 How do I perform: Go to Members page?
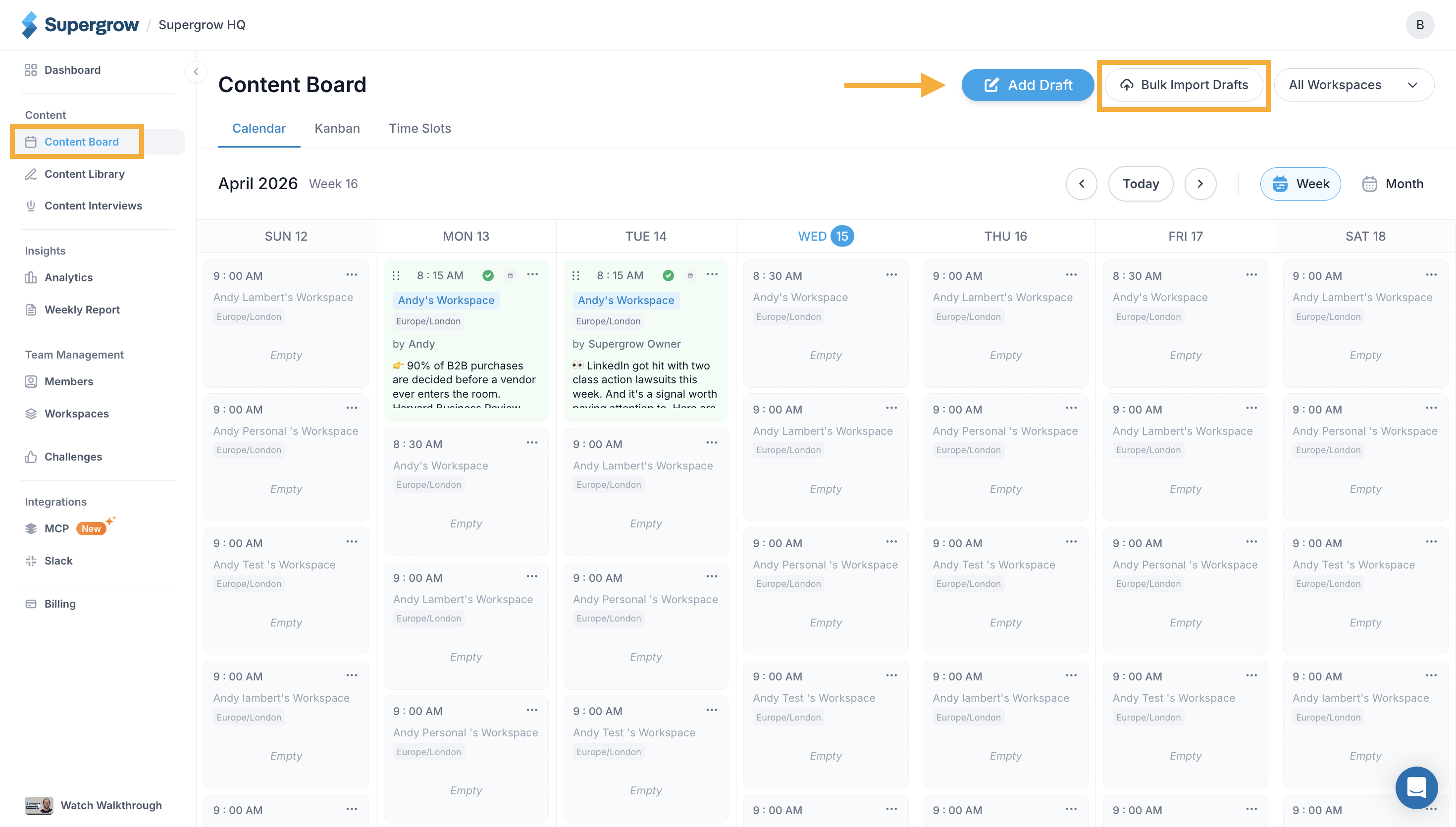click(58, 382)
